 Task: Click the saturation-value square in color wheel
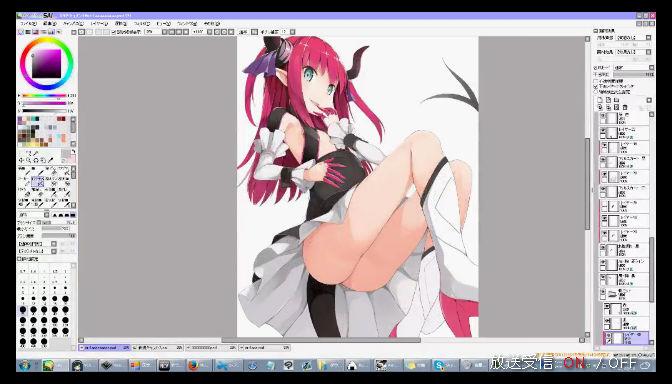coord(46,63)
